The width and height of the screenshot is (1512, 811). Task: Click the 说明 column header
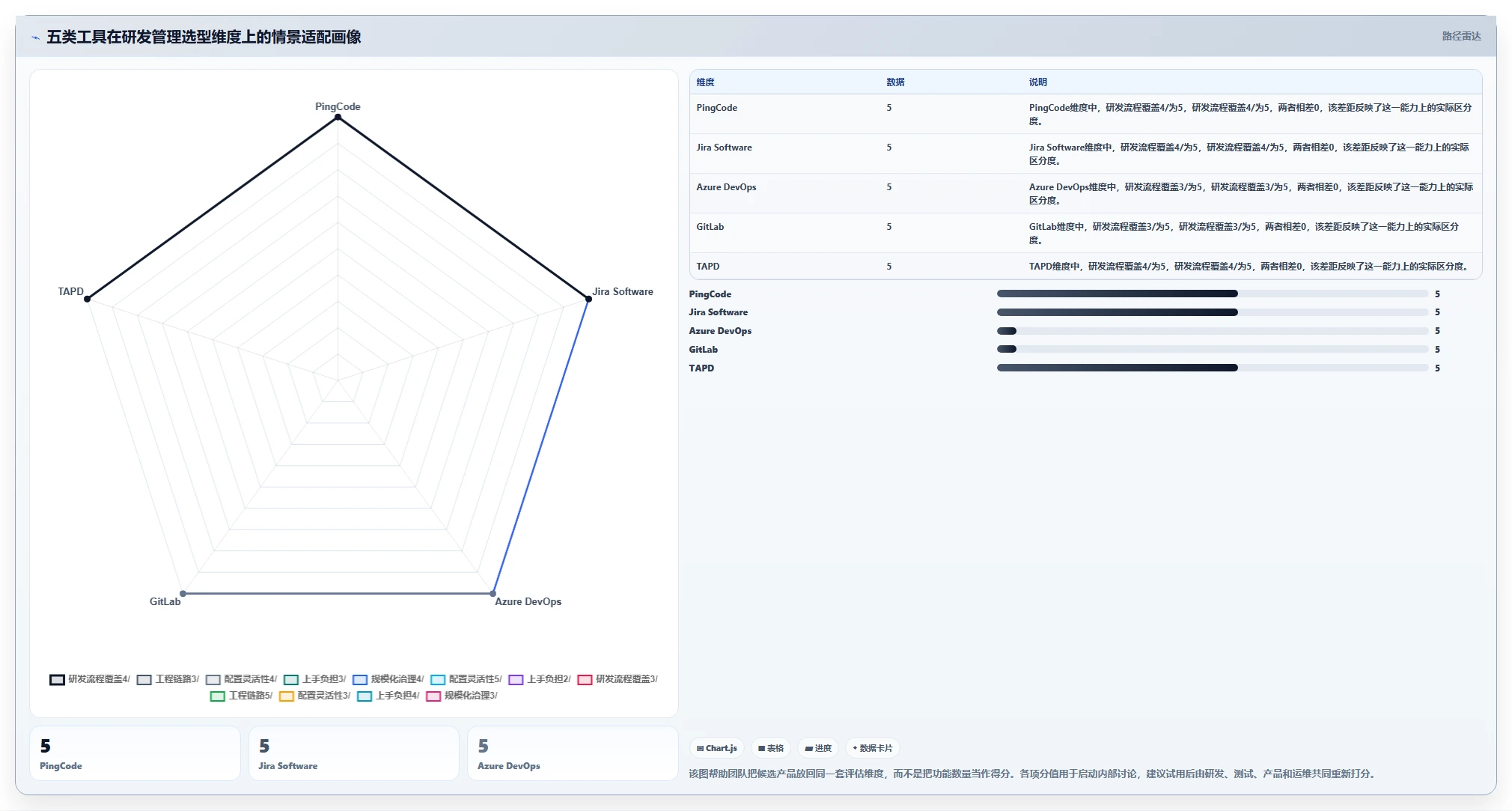tap(1037, 82)
